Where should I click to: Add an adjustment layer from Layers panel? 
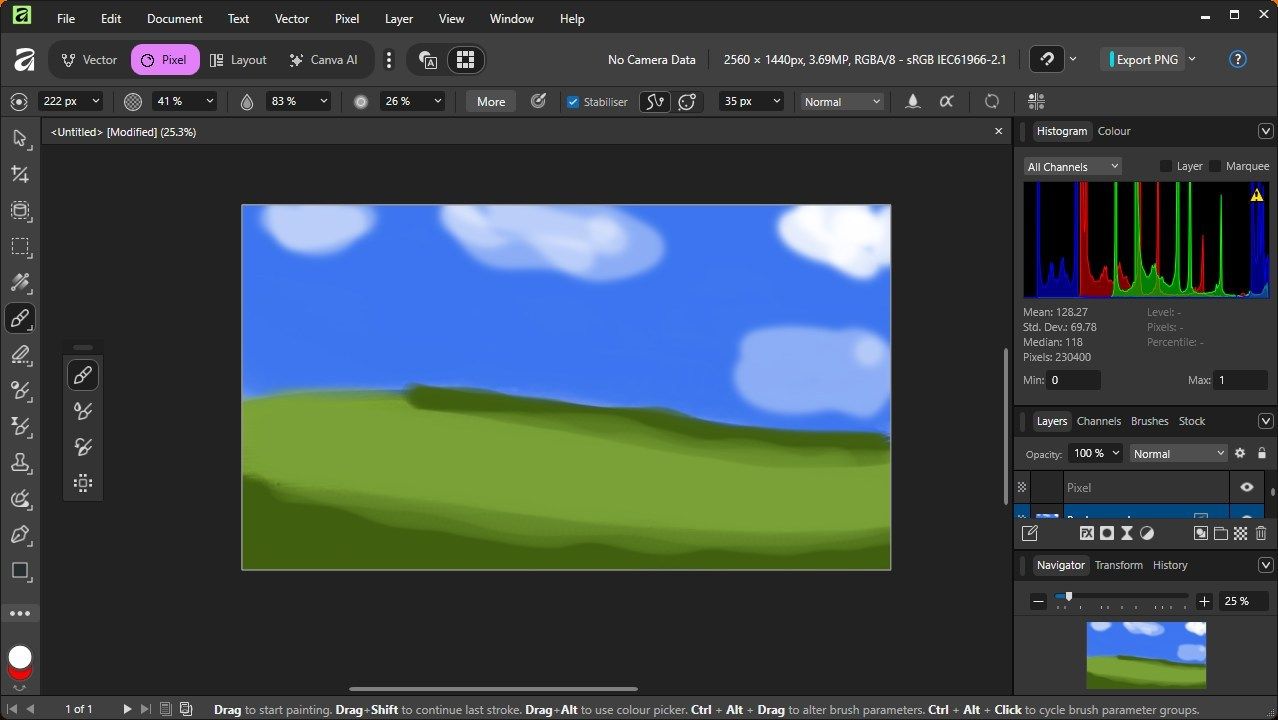coord(1147,534)
